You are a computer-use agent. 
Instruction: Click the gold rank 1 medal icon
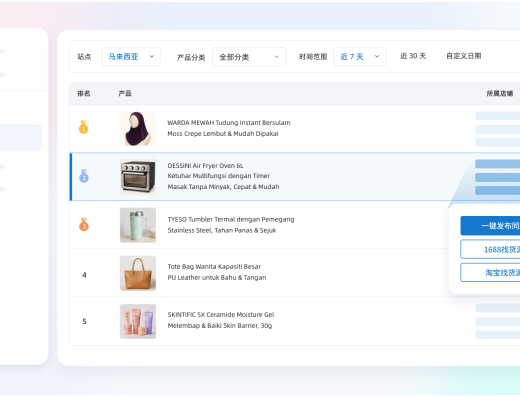(x=83, y=127)
